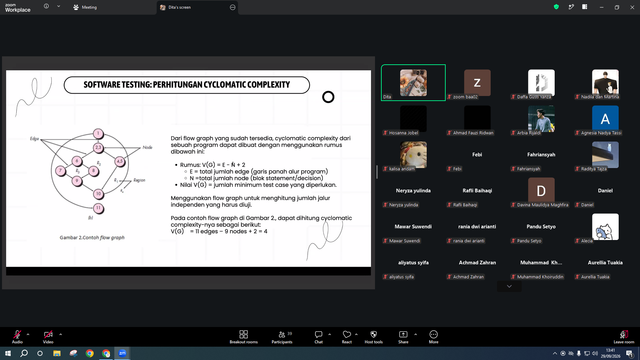Expand the Audio options arrow
The width and height of the screenshot is (640, 360).
tap(28, 334)
